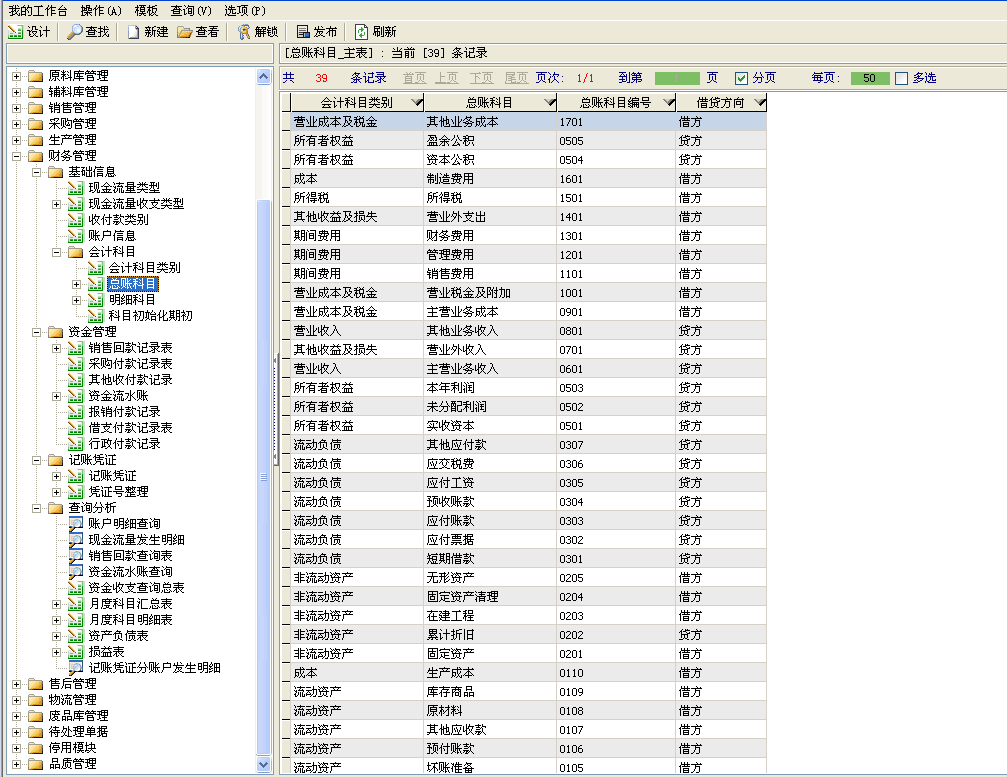Image resolution: width=1007 pixels, height=777 pixels.
Task: Collapse the 财务管理 tree node
Action: 17,156
